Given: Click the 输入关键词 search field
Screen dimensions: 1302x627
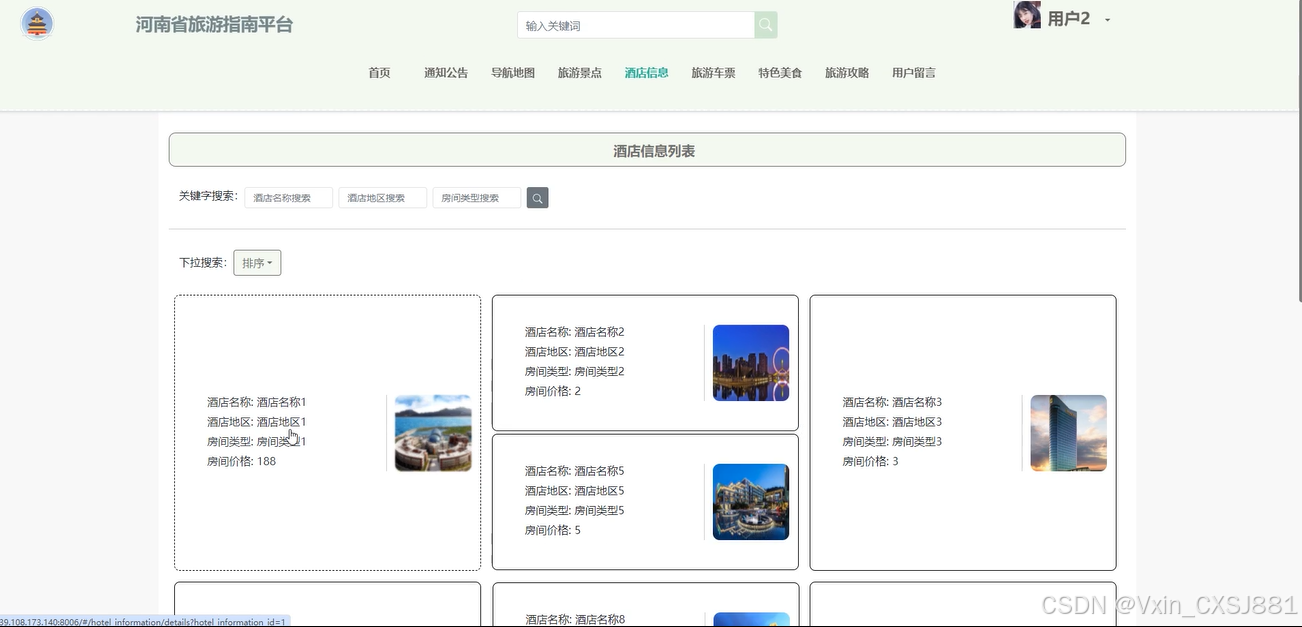Looking at the screenshot, I should [x=636, y=25].
